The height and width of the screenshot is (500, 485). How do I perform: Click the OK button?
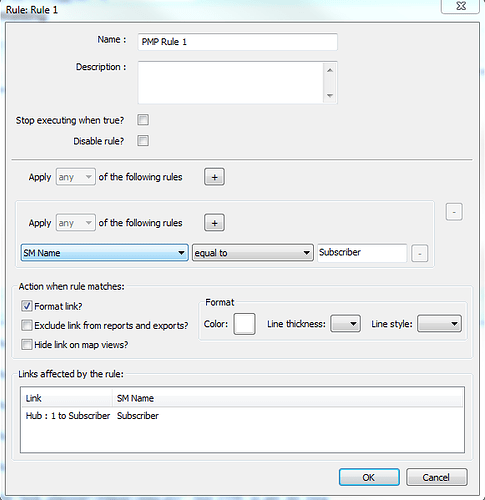point(369,477)
